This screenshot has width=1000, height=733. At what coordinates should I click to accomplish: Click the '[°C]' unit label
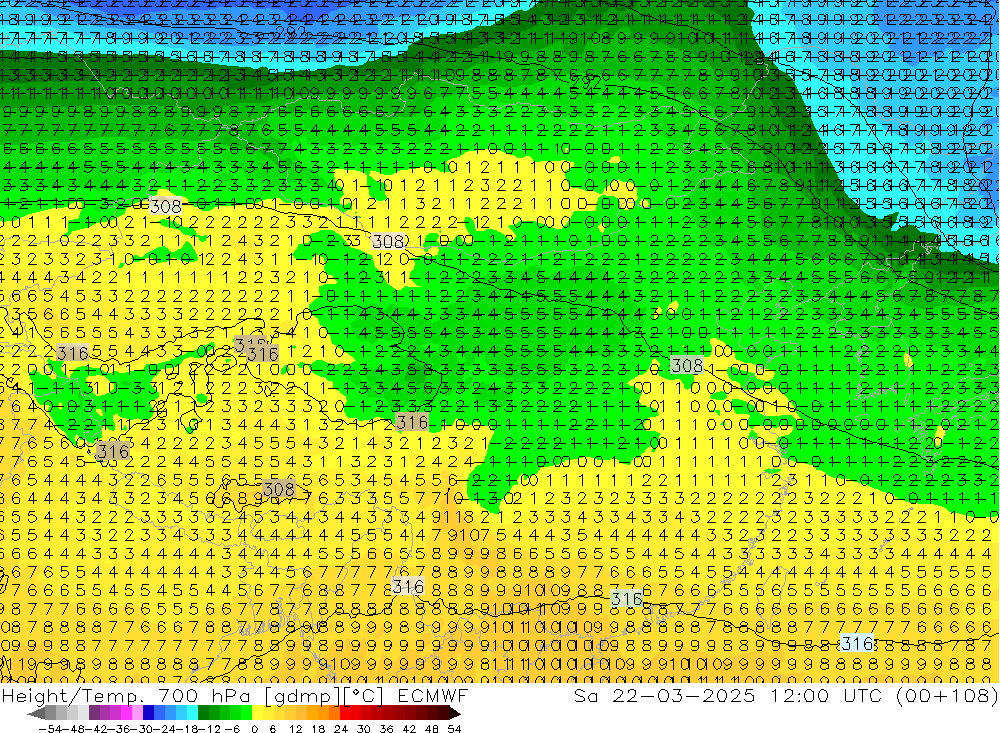[x=364, y=695]
